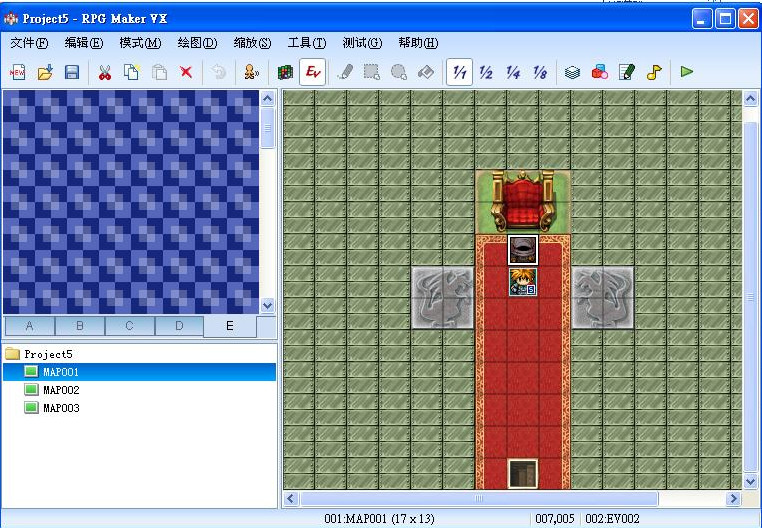Open the 帮助(H) menu
The width and height of the screenshot is (762, 528).
click(418, 43)
